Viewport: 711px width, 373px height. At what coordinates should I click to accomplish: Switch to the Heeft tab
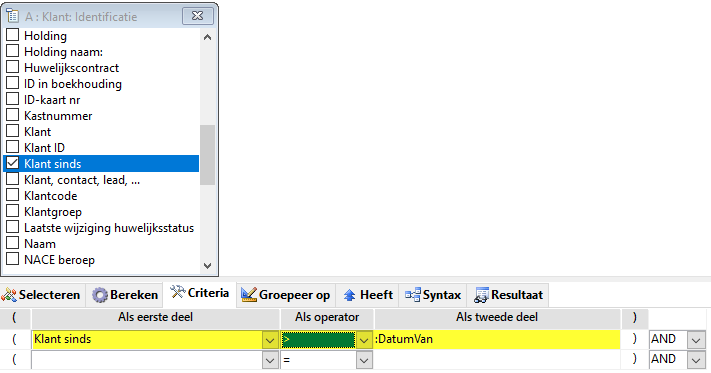pyautogui.click(x=368, y=295)
